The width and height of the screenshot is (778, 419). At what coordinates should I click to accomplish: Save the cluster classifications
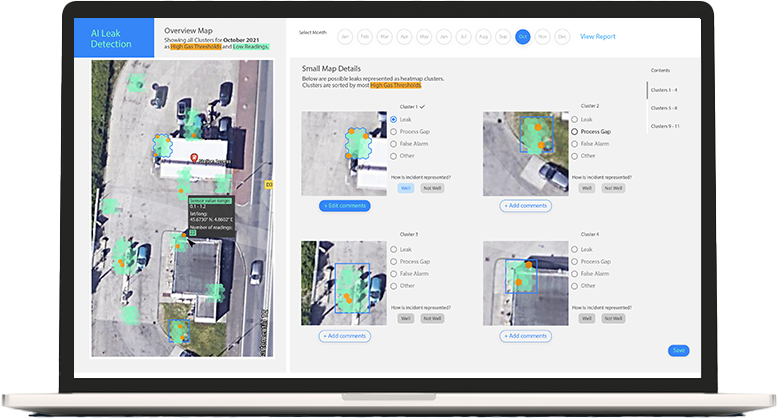click(x=678, y=350)
